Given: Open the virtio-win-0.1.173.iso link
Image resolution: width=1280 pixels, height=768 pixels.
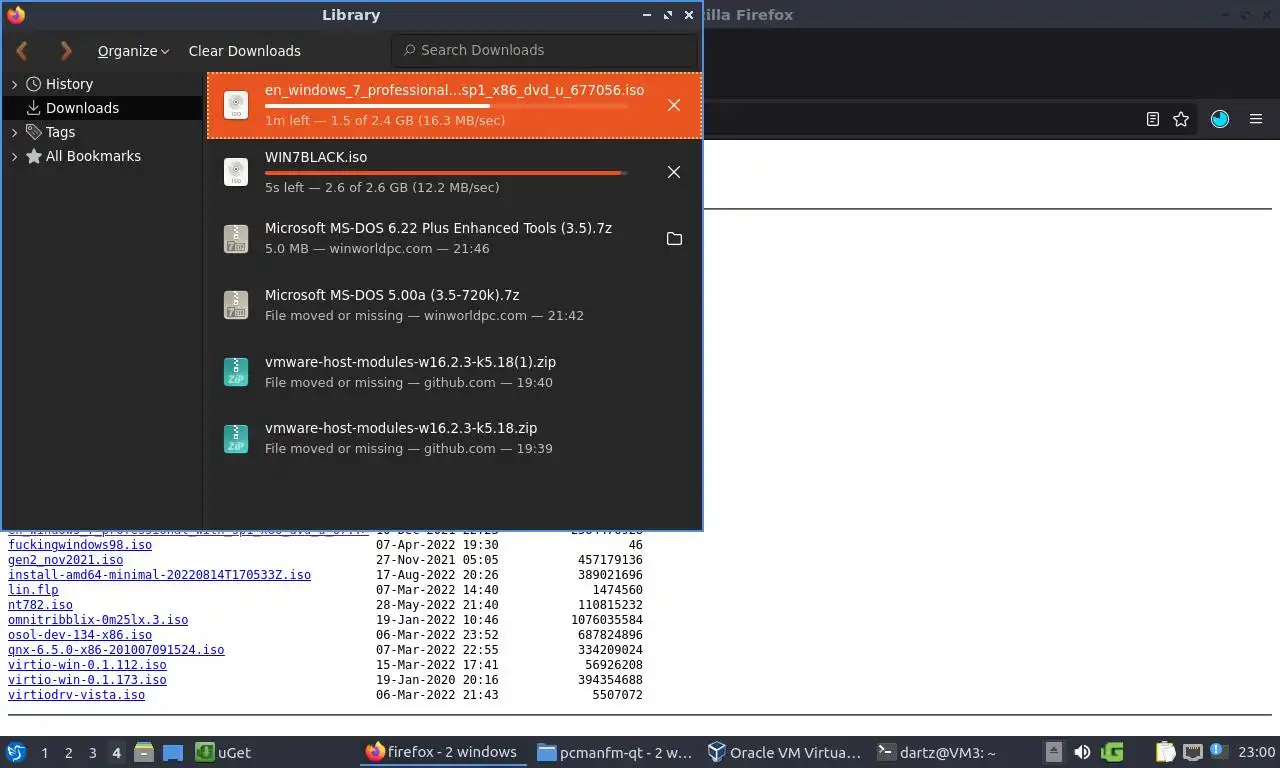Looking at the screenshot, I should tap(87, 680).
